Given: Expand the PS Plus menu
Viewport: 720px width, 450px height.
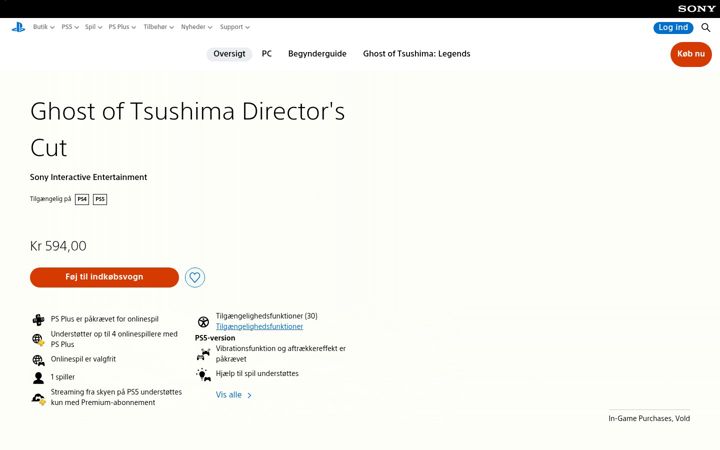Looking at the screenshot, I should click(x=122, y=27).
